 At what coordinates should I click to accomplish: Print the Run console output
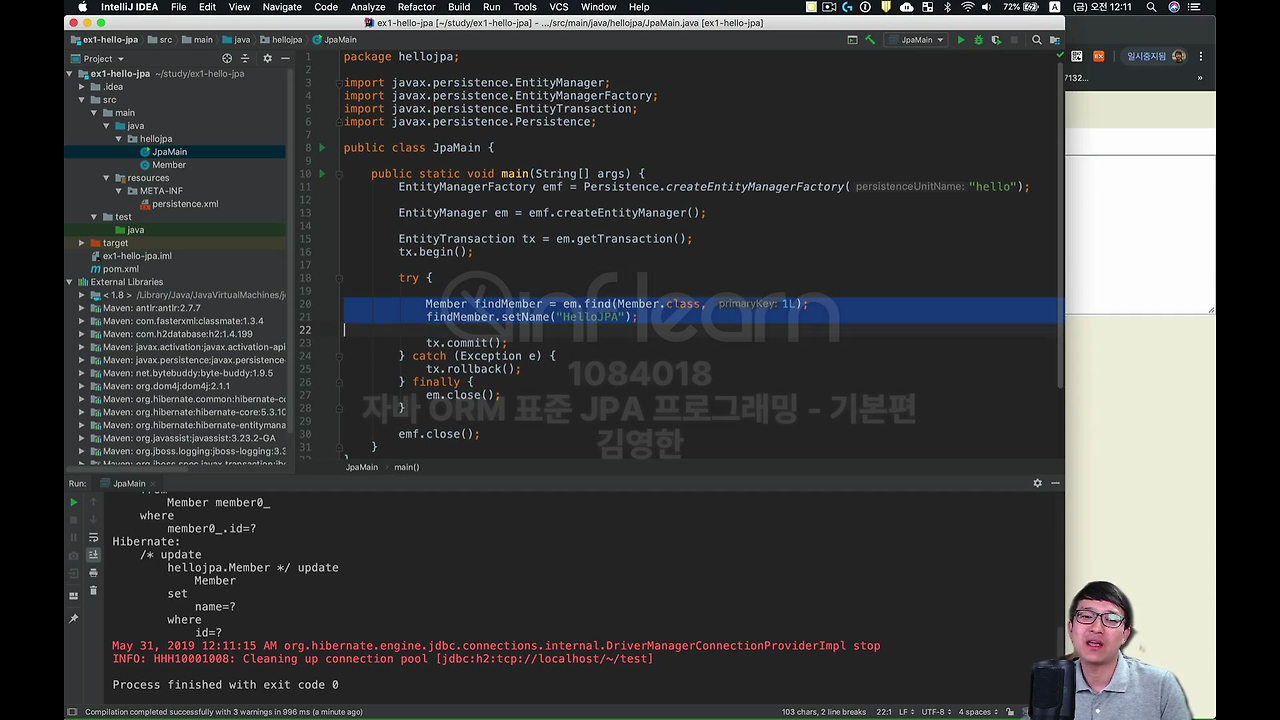coord(93,573)
